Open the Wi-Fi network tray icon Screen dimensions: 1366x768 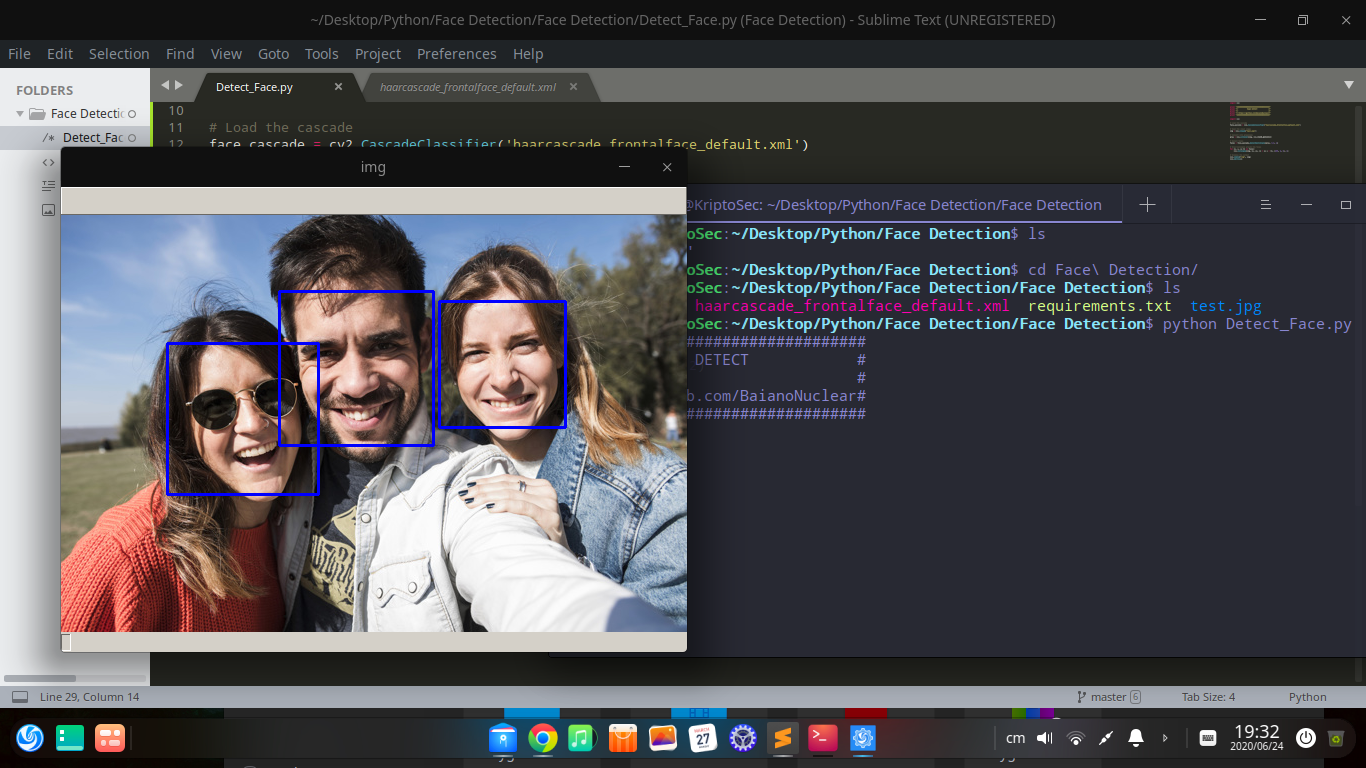(x=1076, y=738)
